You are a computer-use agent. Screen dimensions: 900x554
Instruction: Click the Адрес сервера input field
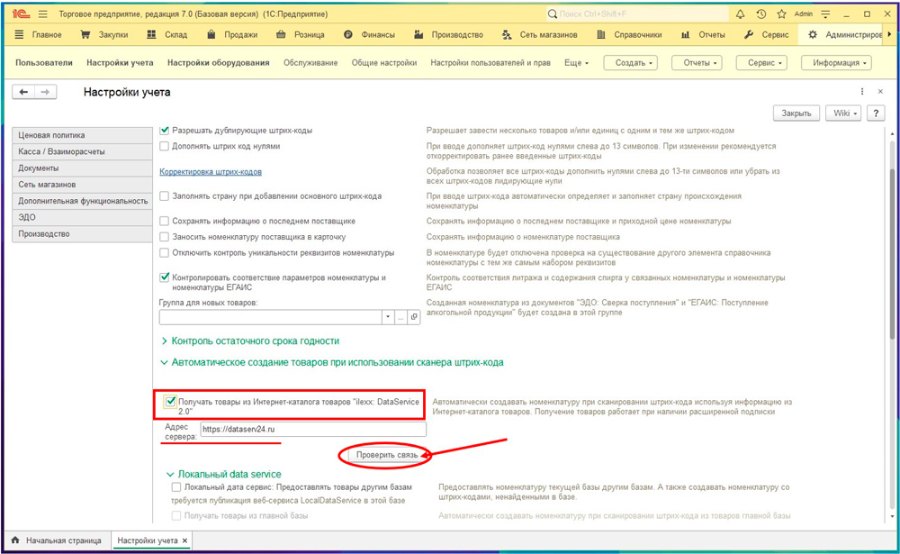313,429
